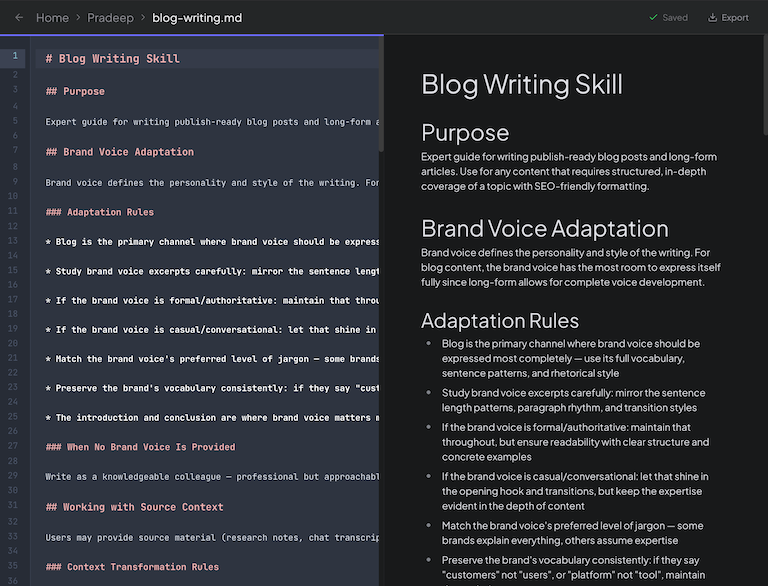Click the preview 'Purpose' heading
This screenshot has width=768, height=586.
465,133
